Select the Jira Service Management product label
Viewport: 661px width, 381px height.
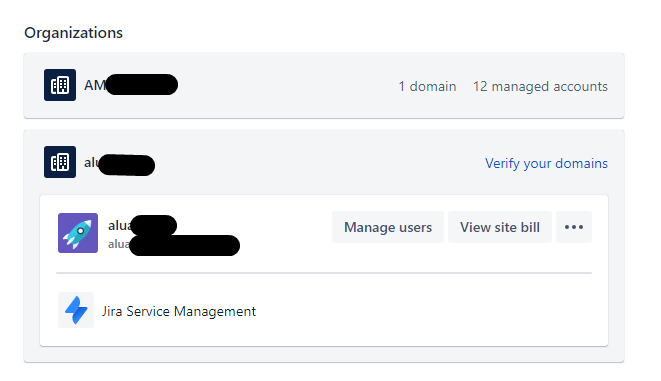[x=179, y=311]
